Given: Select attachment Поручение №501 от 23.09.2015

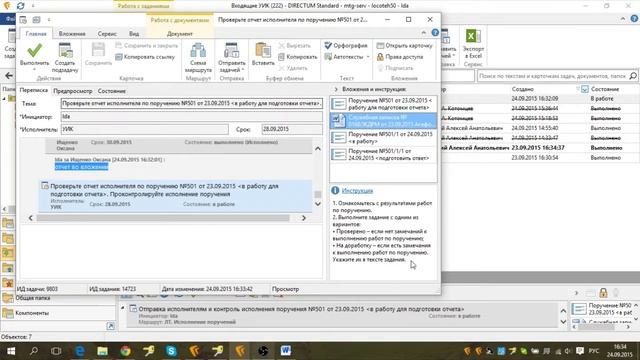Looking at the screenshot, I should coord(383,104).
